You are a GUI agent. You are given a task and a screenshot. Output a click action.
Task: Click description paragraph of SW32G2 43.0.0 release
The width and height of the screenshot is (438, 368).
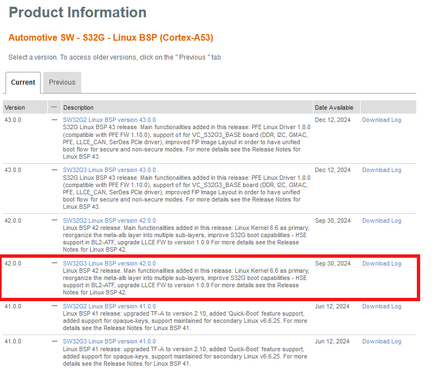pyautogui.click(x=187, y=142)
